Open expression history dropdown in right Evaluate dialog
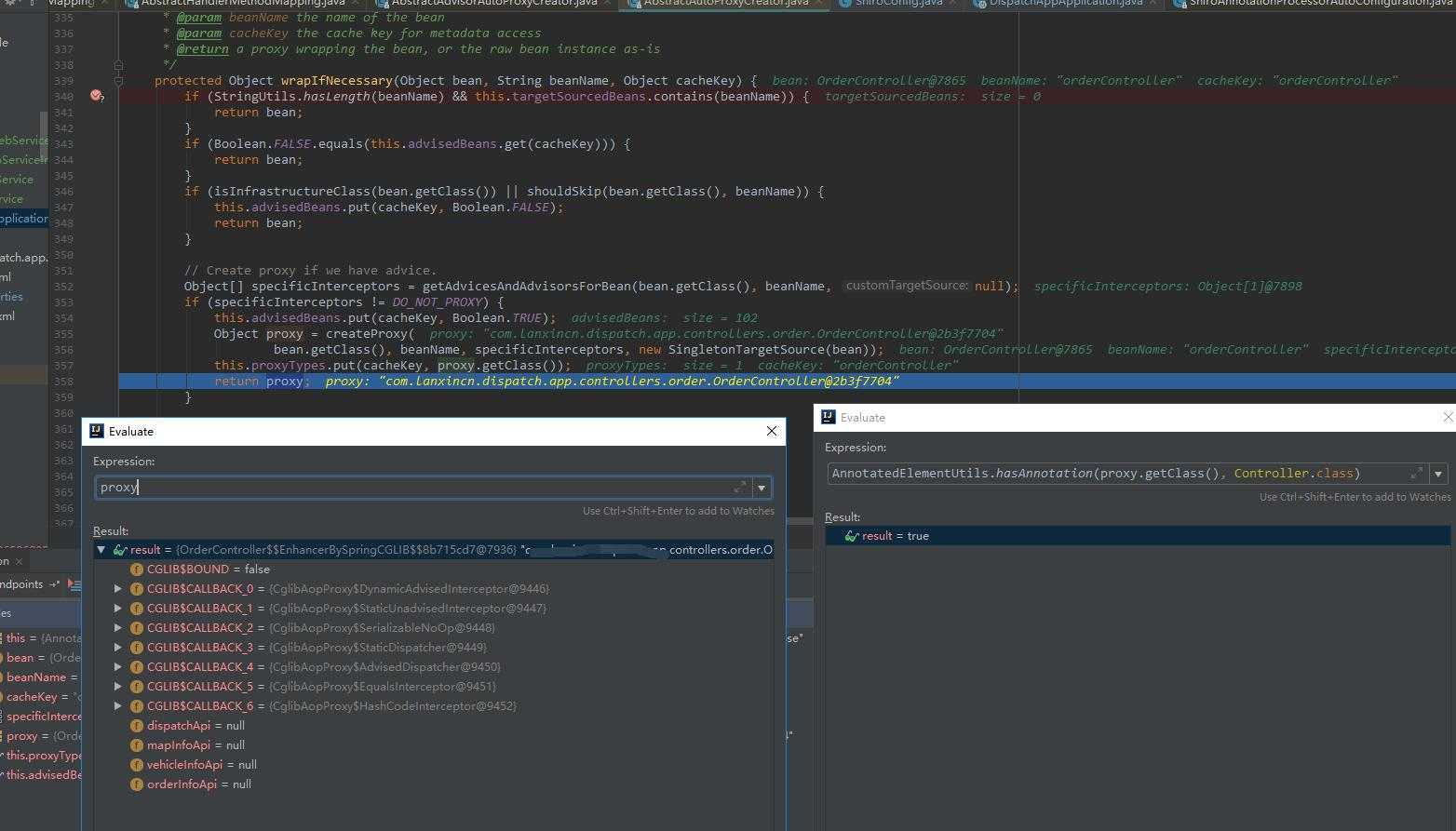The image size is (1456, 831). pos(1438,475)
